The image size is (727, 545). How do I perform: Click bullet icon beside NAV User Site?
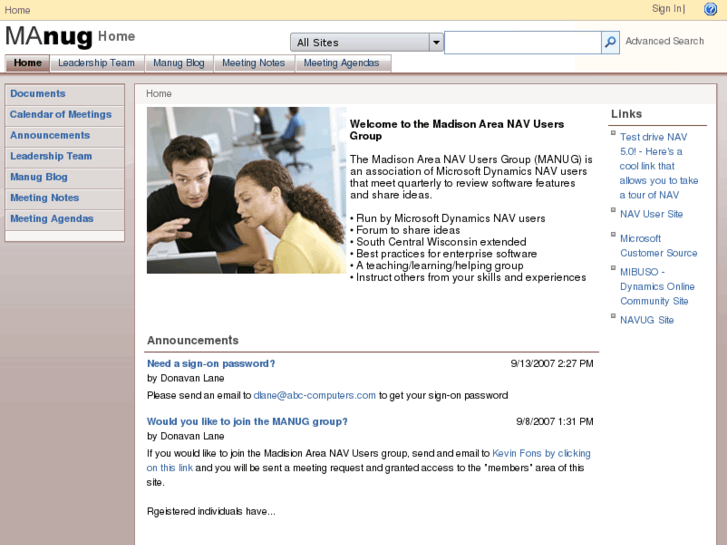pyautogui.click(x=613, y=210)
